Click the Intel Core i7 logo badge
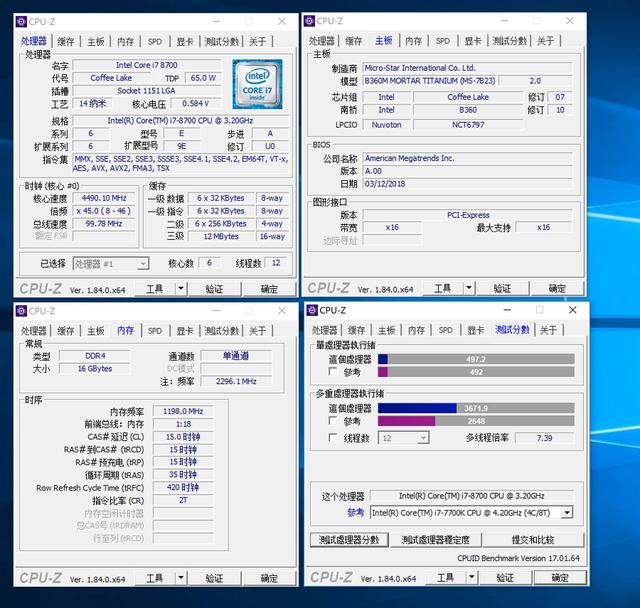 257,84
